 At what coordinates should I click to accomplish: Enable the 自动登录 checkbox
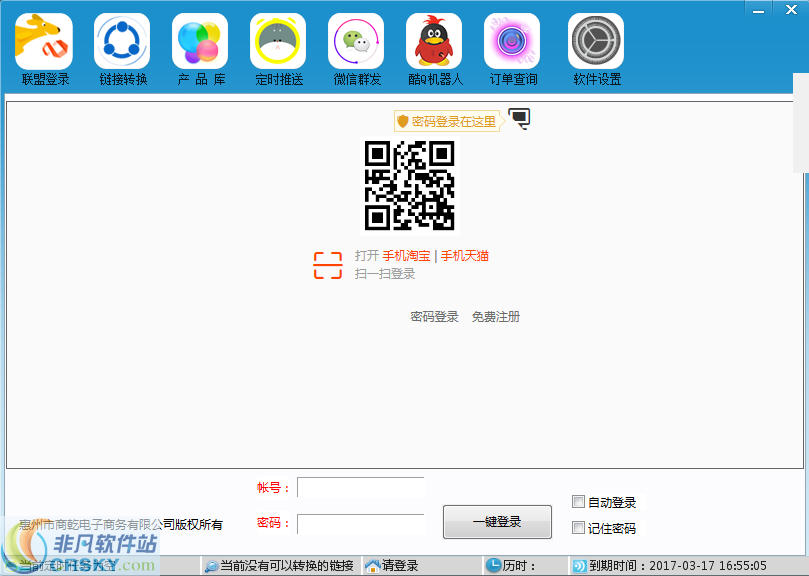point(578,502)
